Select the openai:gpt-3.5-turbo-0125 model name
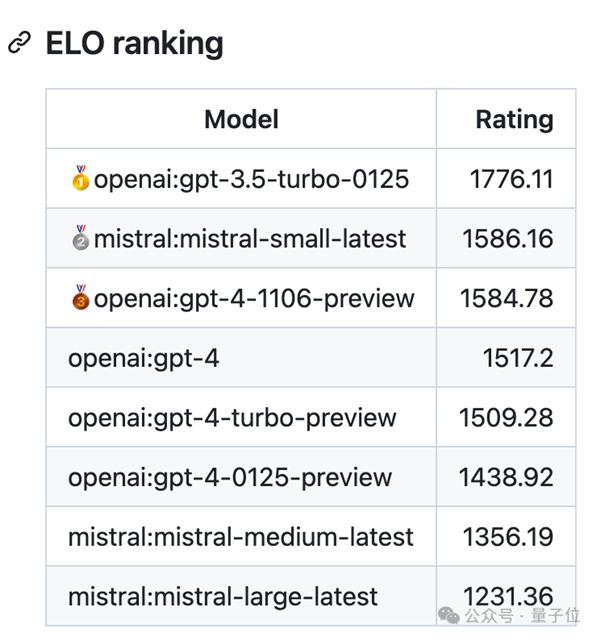The image size is (600, 640). (251, 180)
